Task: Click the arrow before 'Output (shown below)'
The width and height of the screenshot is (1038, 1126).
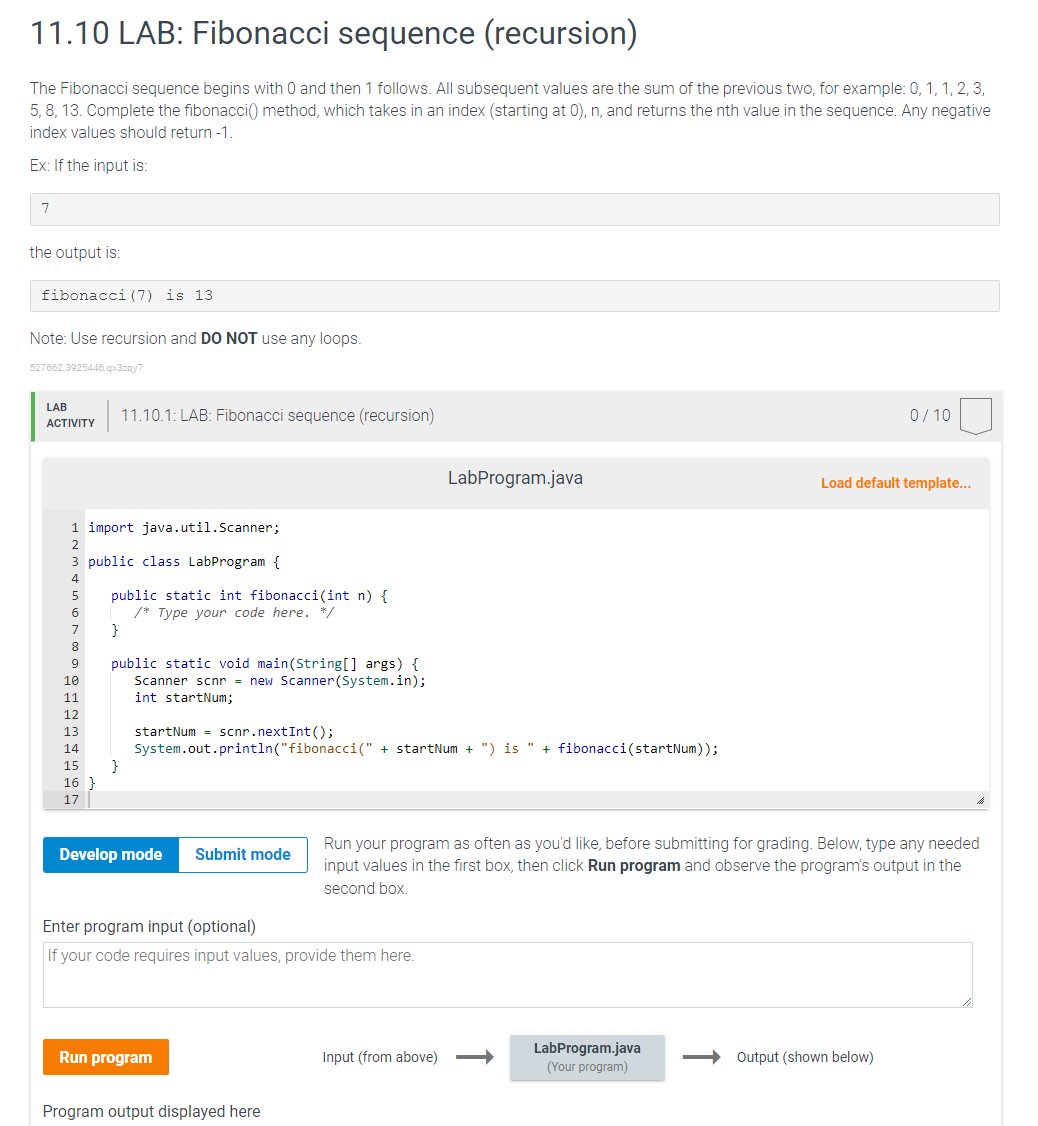Action: click(701, 1057)
